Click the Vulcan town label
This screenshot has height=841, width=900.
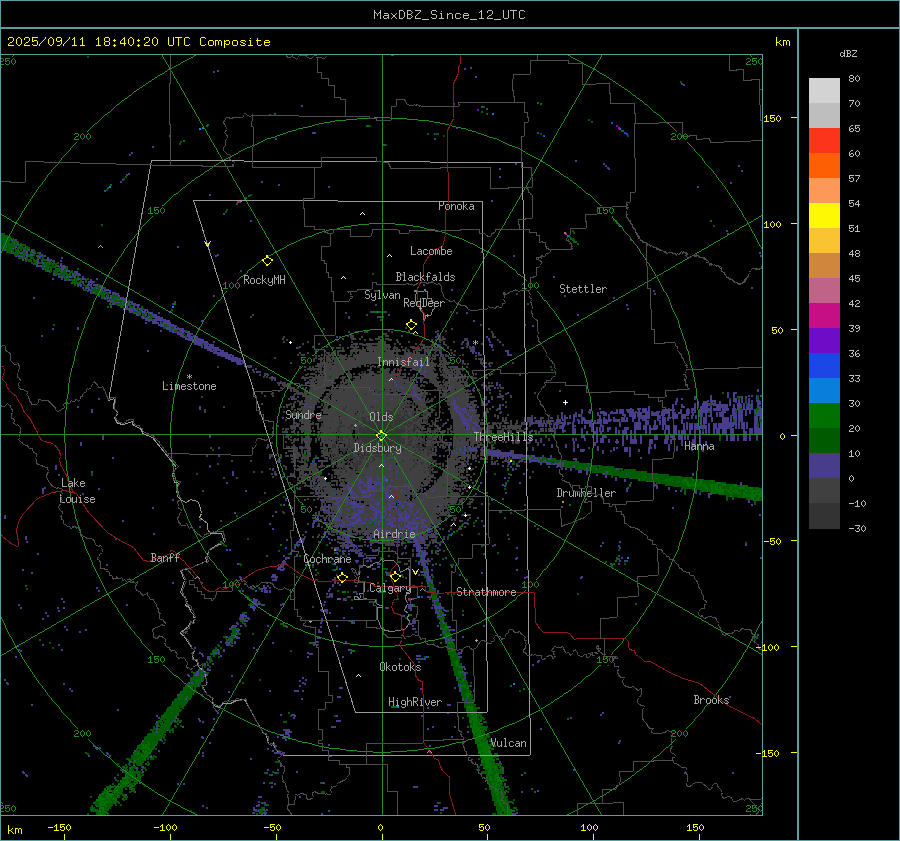(x=508, y=743)
